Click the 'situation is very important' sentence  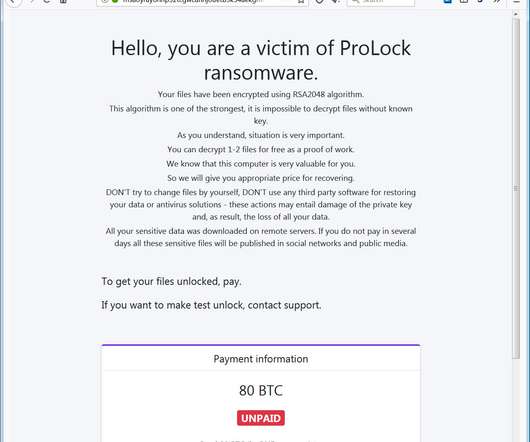(x=261, y=135)
